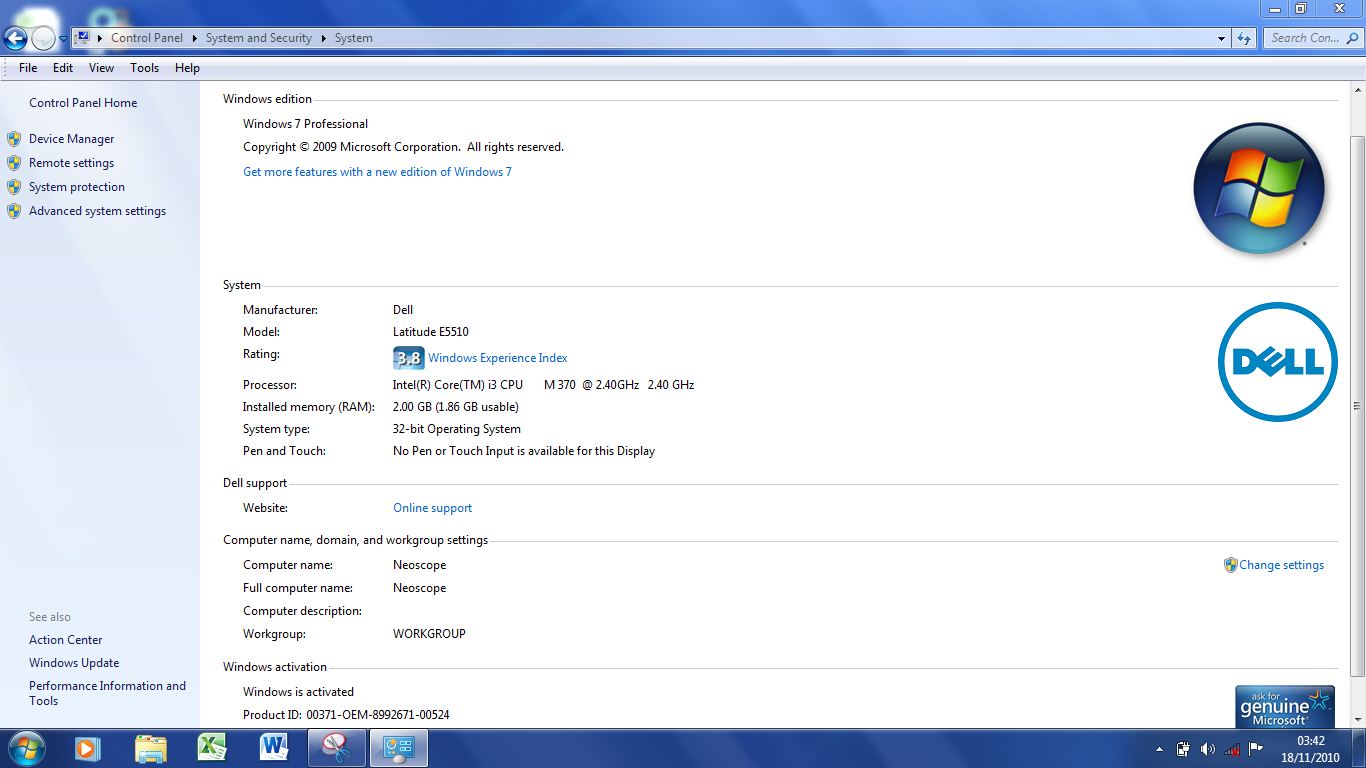1366x768 pixels.
Task: Open the View menu
Action: pos(101,68)
